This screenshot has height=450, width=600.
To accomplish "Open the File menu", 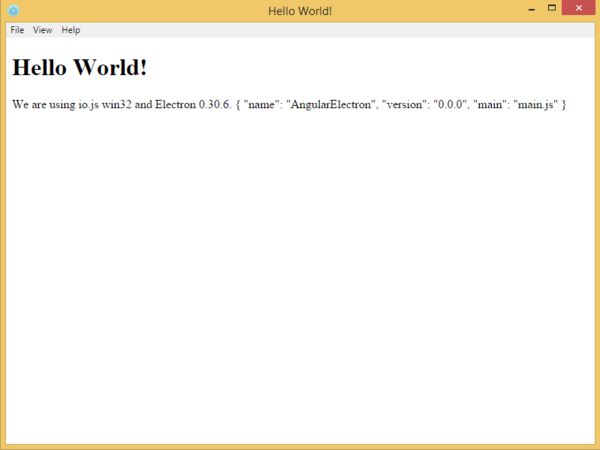I will [x=17, y=30].
